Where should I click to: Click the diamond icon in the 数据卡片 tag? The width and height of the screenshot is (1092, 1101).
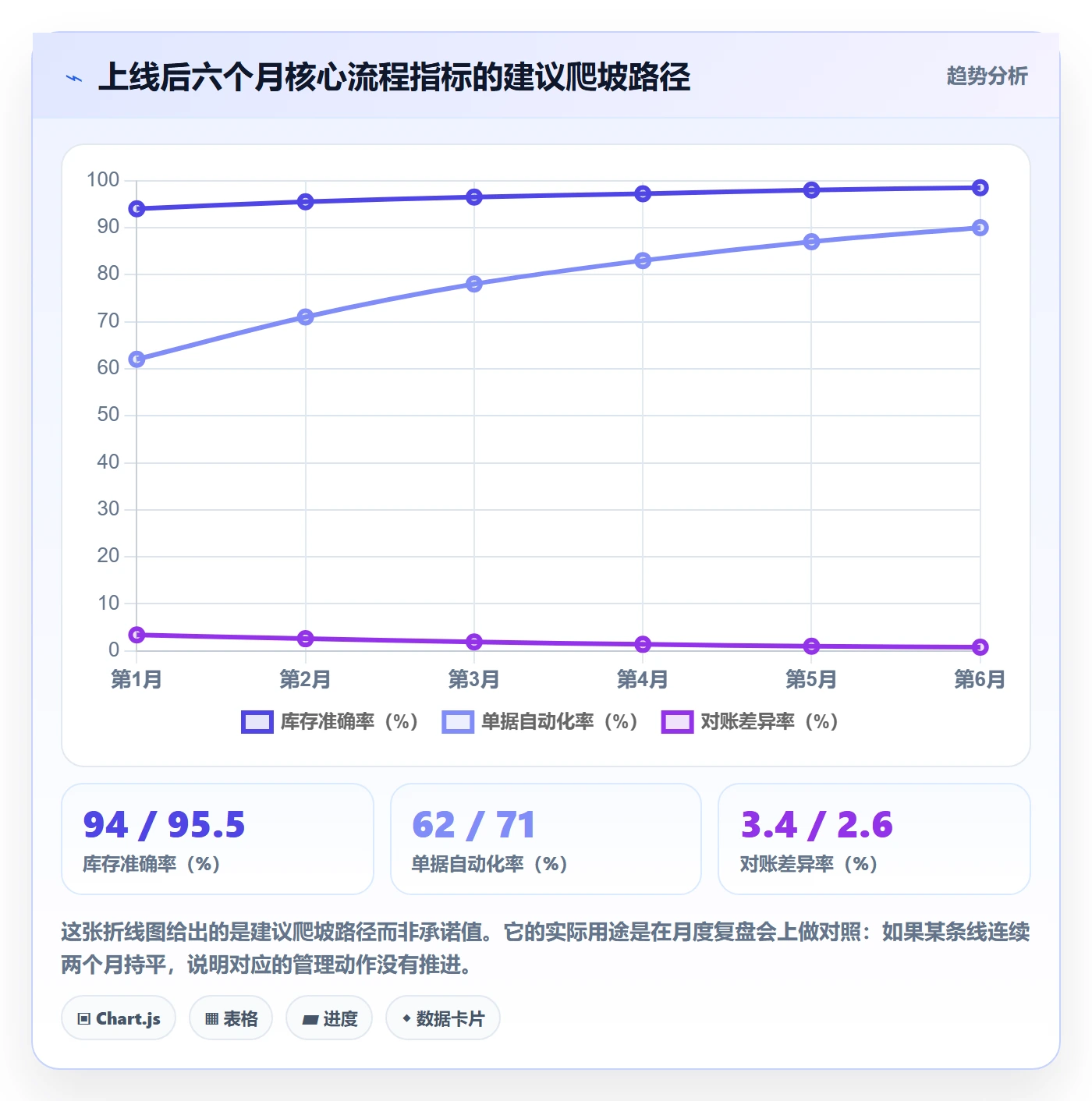[x=406, y=1018]
